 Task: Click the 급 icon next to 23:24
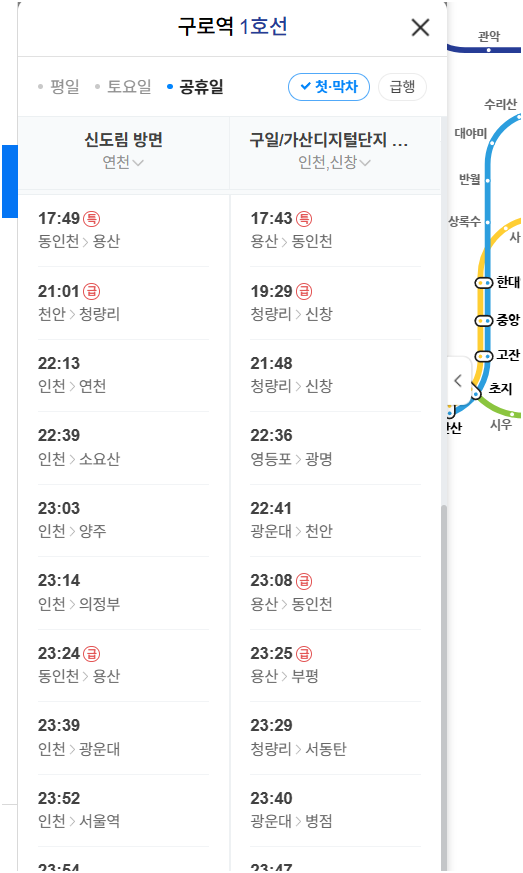coord(91,653)
